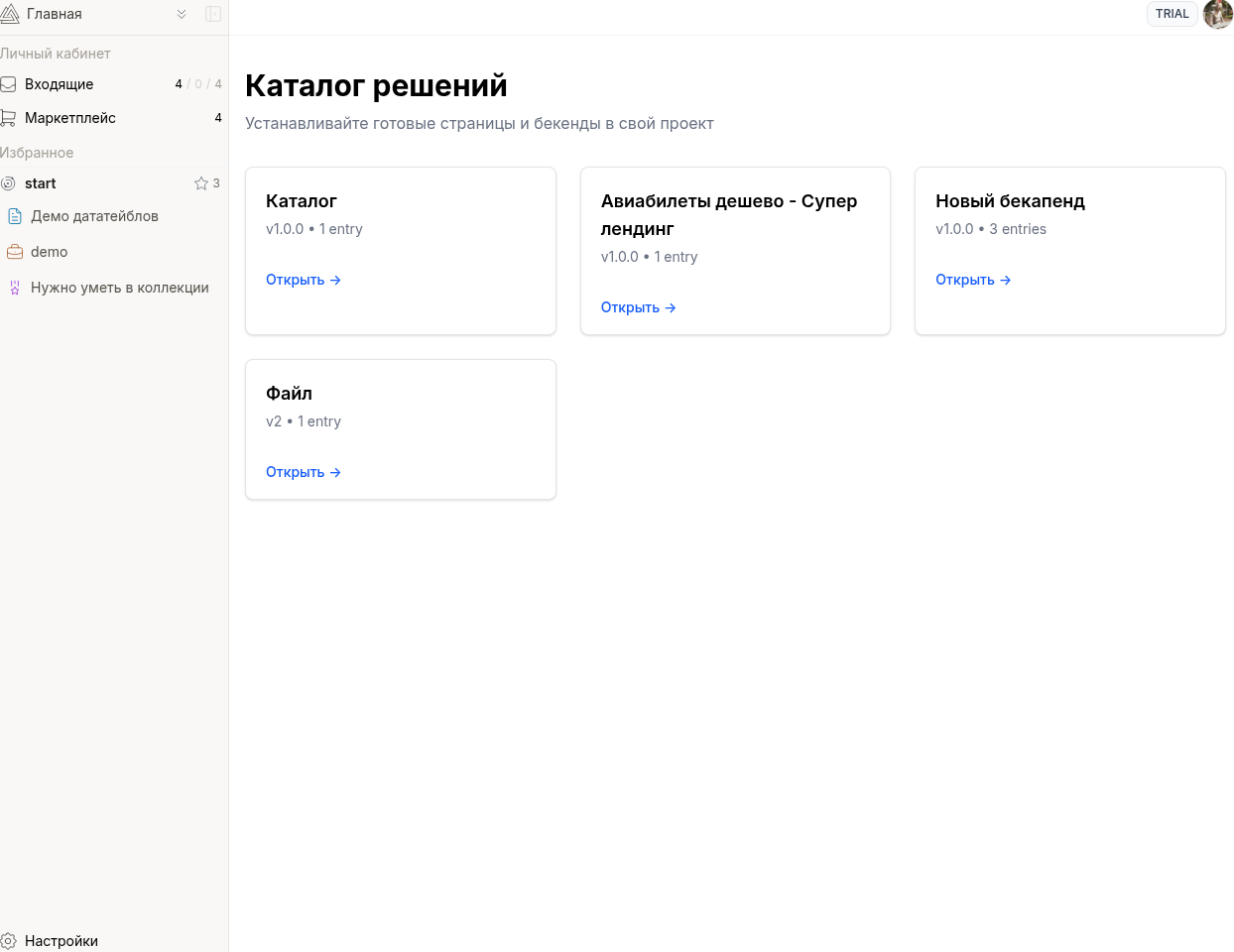Open the user avatar profile menu
The height and width of the screenshot is (952, 1234).
pyautogui.click(x=1217, y=14)
